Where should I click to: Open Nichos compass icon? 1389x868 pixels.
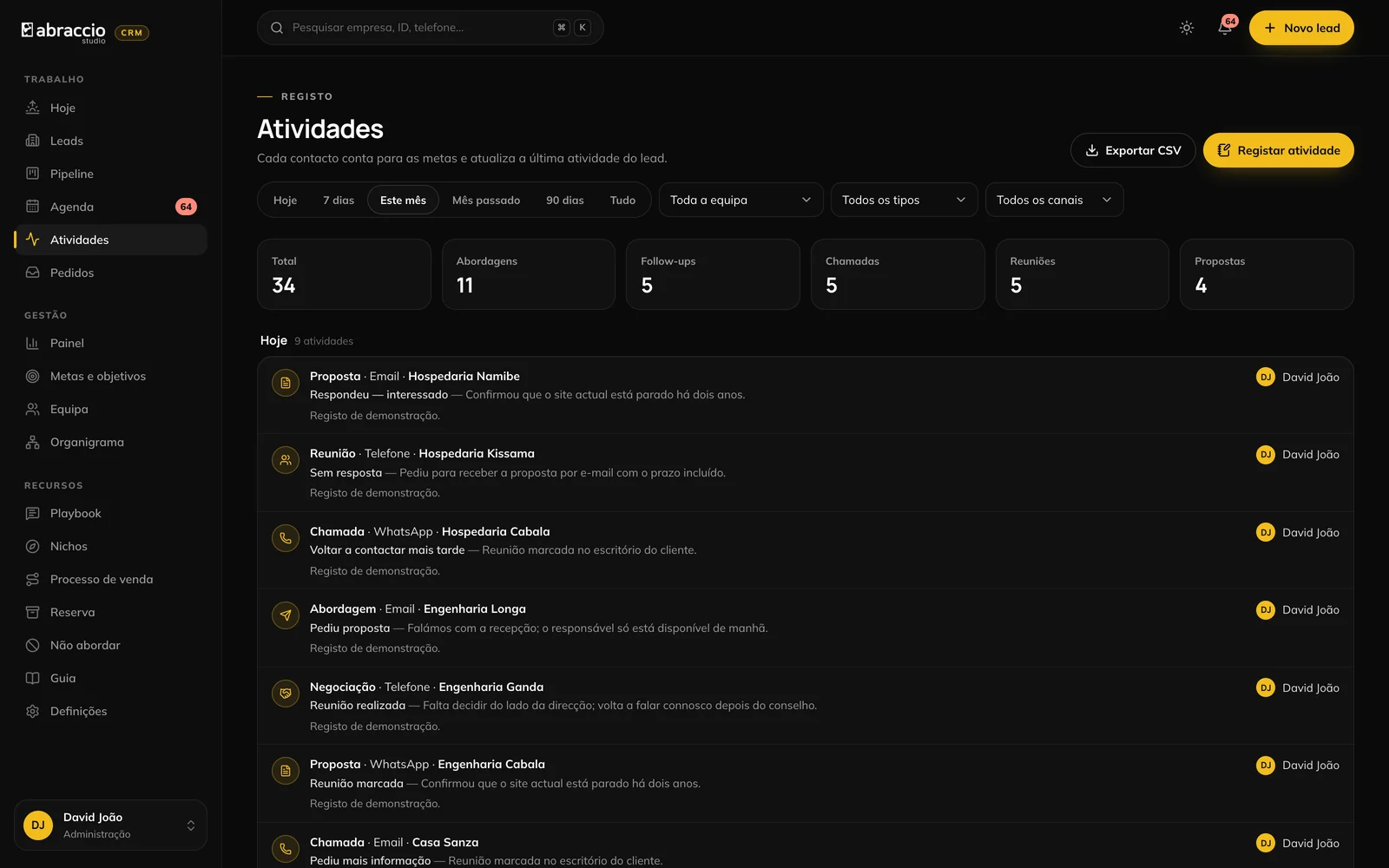[33, 546]
